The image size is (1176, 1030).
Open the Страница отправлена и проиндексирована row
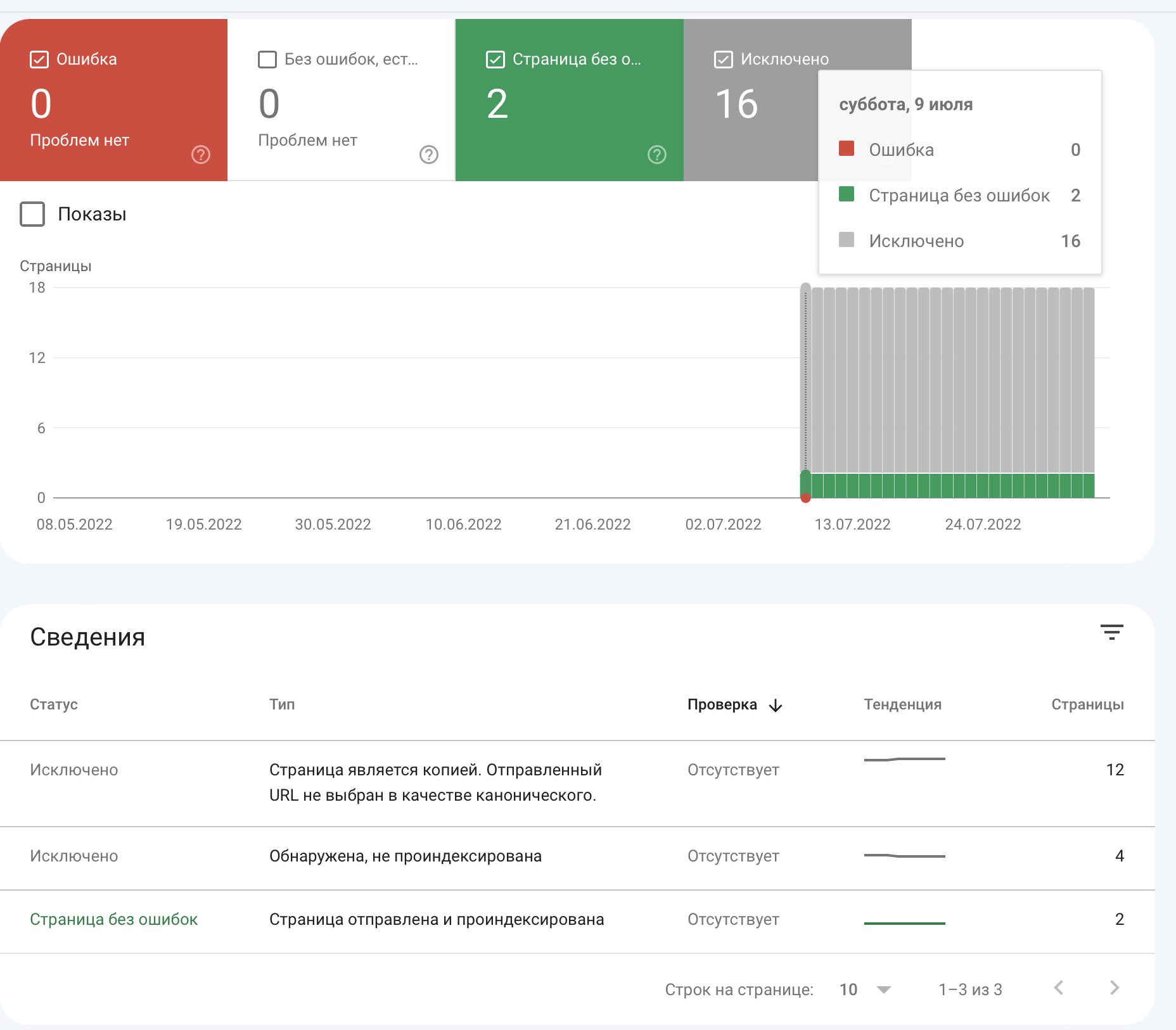(x=436, y=920)
